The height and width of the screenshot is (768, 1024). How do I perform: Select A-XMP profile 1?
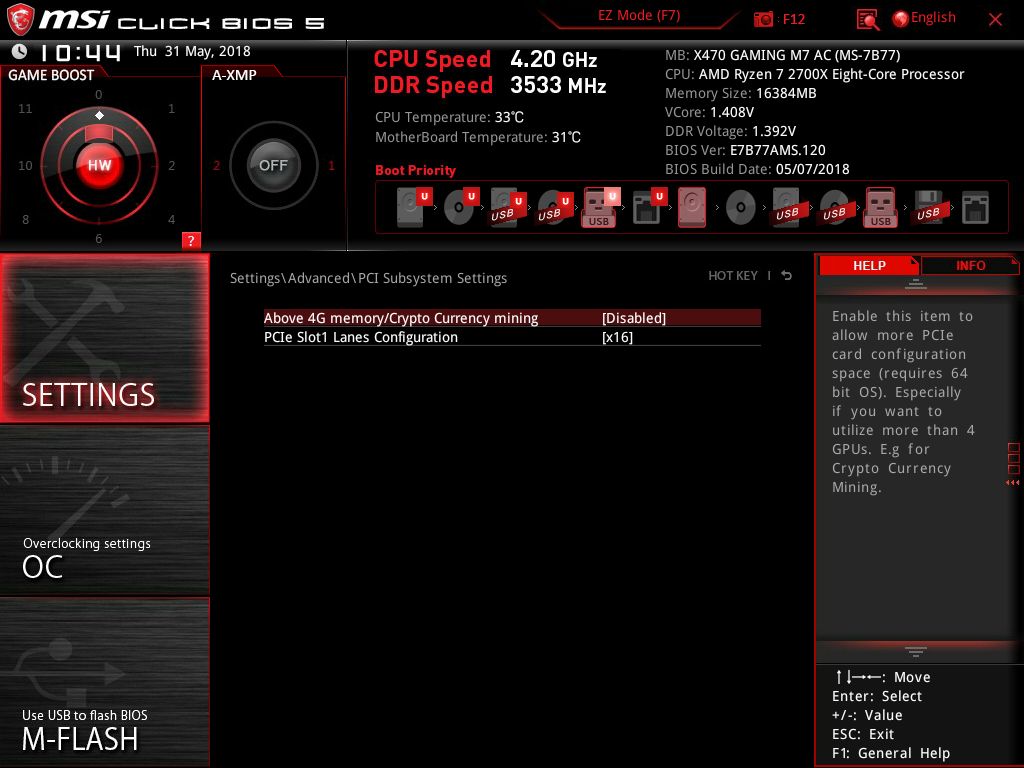coord(331,165)
